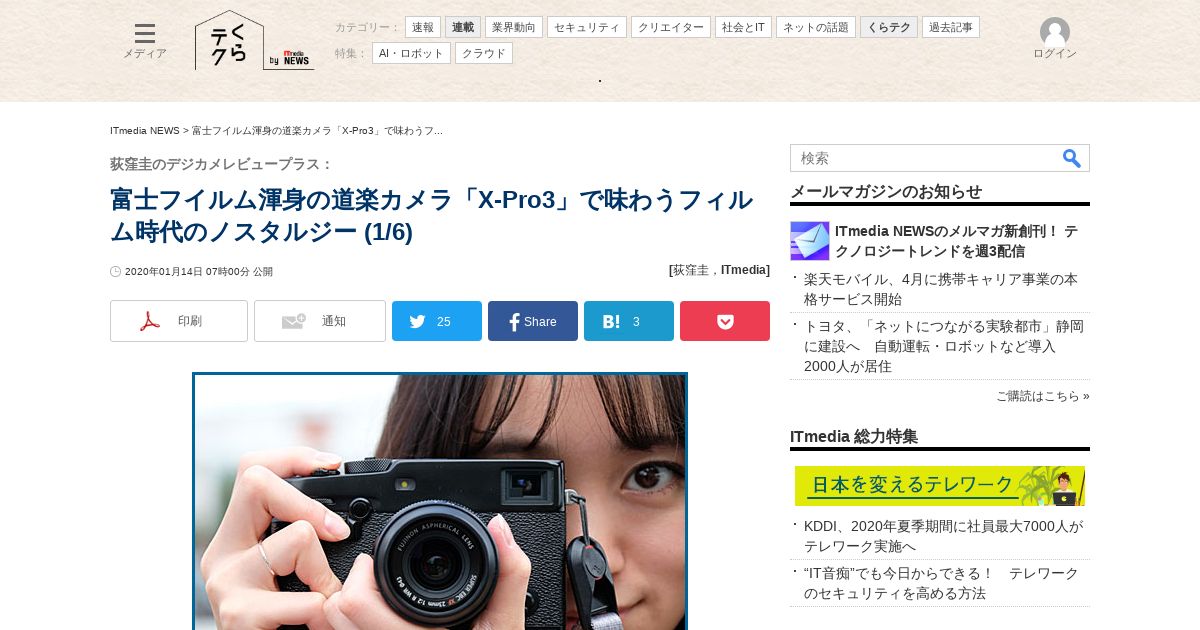This screenshot has height=630, width=1200.
Task: Click the X-Pro3 camera article photo
Action: coord(440,502)
